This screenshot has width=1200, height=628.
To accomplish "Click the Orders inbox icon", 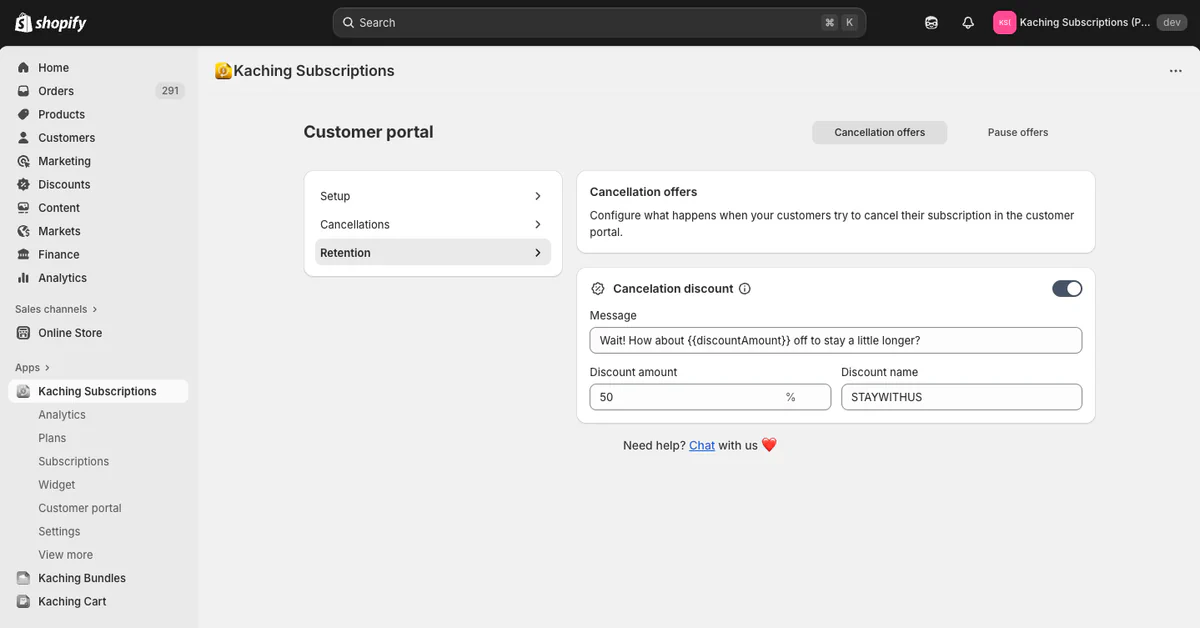I will [23, 91].
